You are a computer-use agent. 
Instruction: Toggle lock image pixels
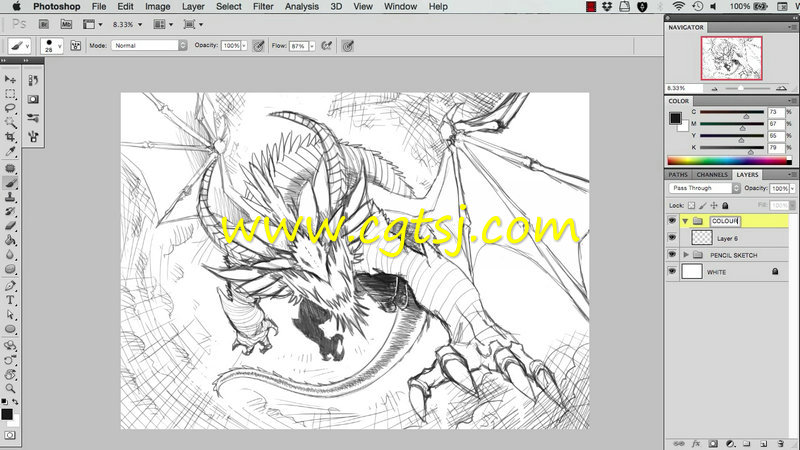click(703, 206)
